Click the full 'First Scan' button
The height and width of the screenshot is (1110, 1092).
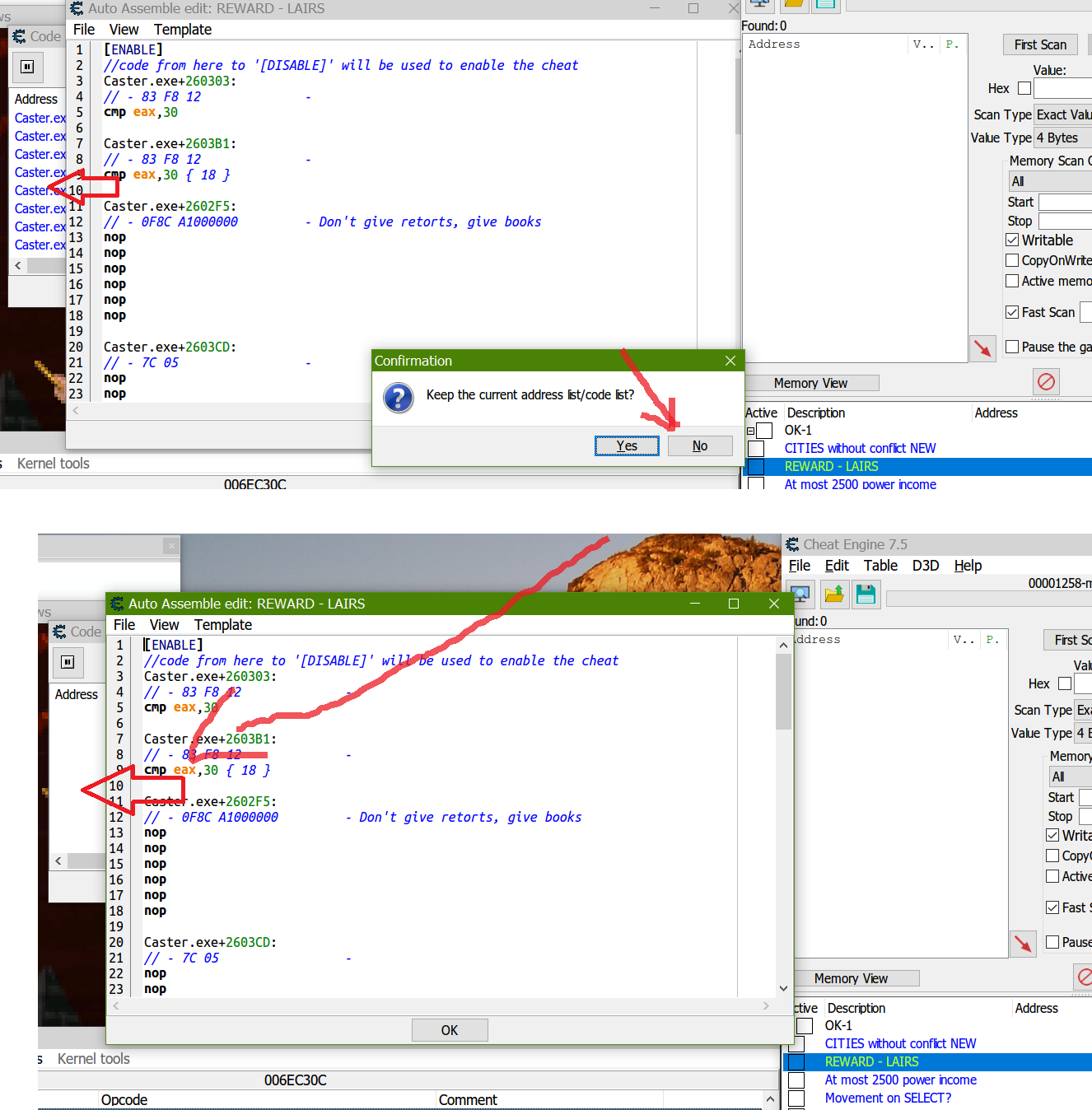point(1040,44)
